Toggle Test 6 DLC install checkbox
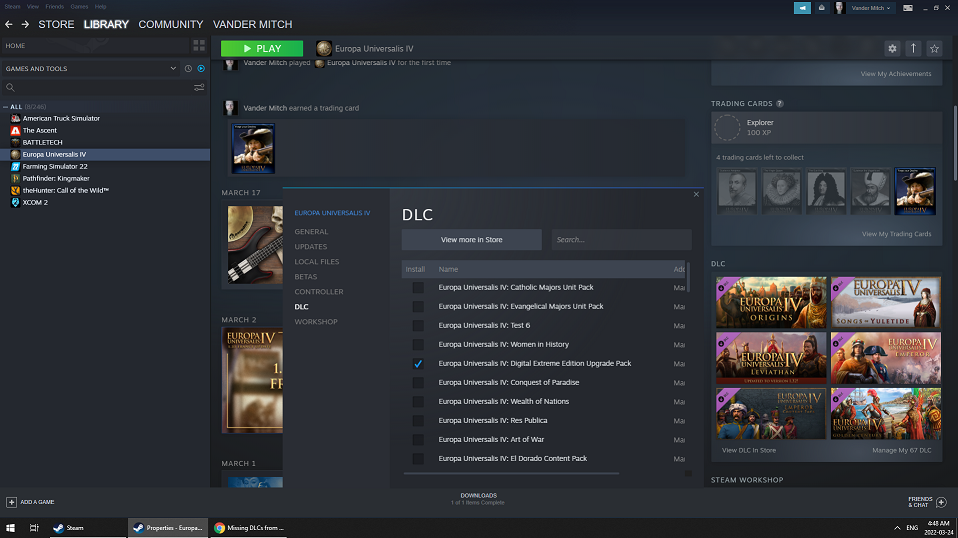 pos(418,325)
